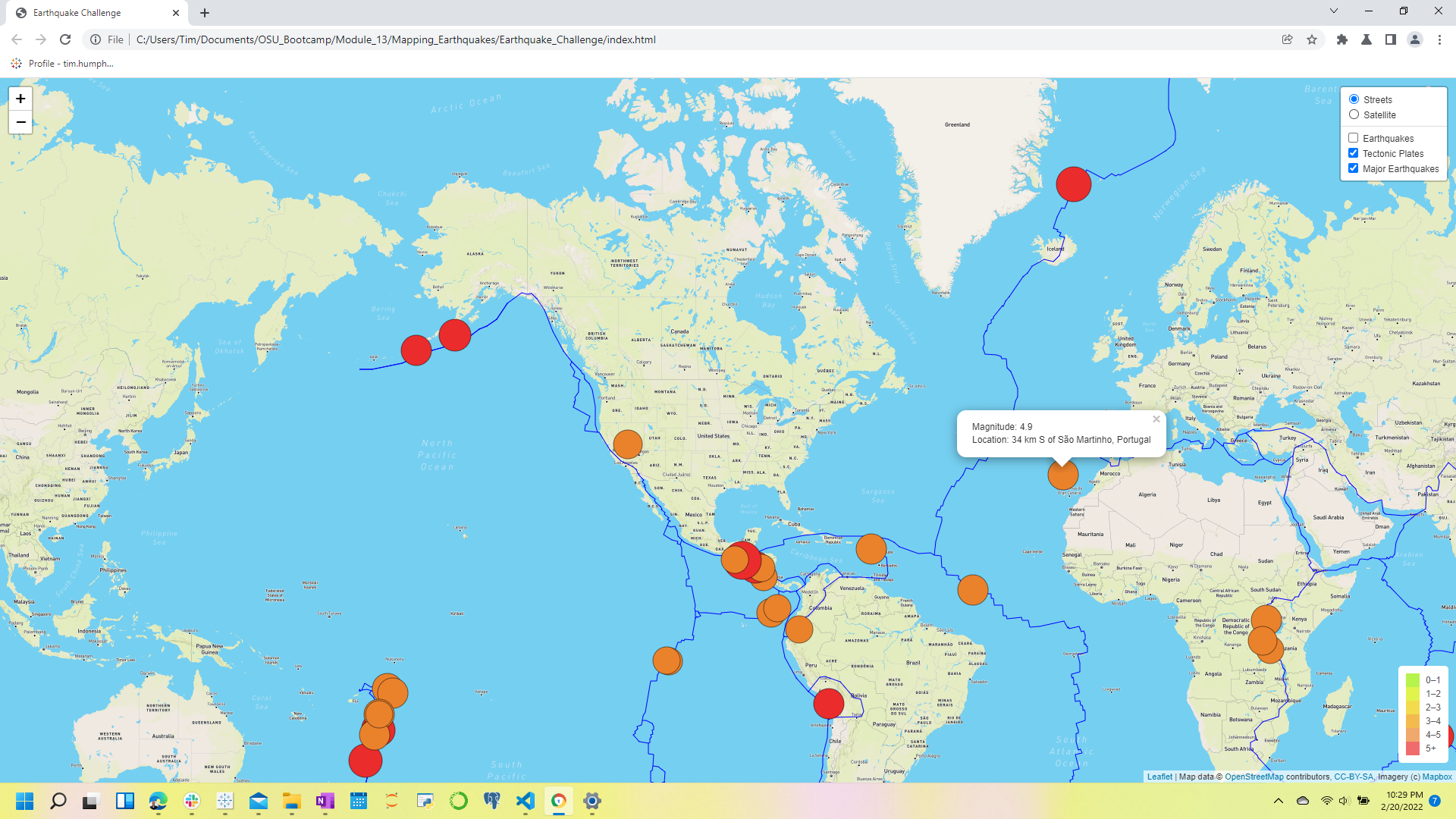Viewport: 1456px width, 819px height.
Task: Open the CC-BY-SA license link
Action: tap(1354, 777)
